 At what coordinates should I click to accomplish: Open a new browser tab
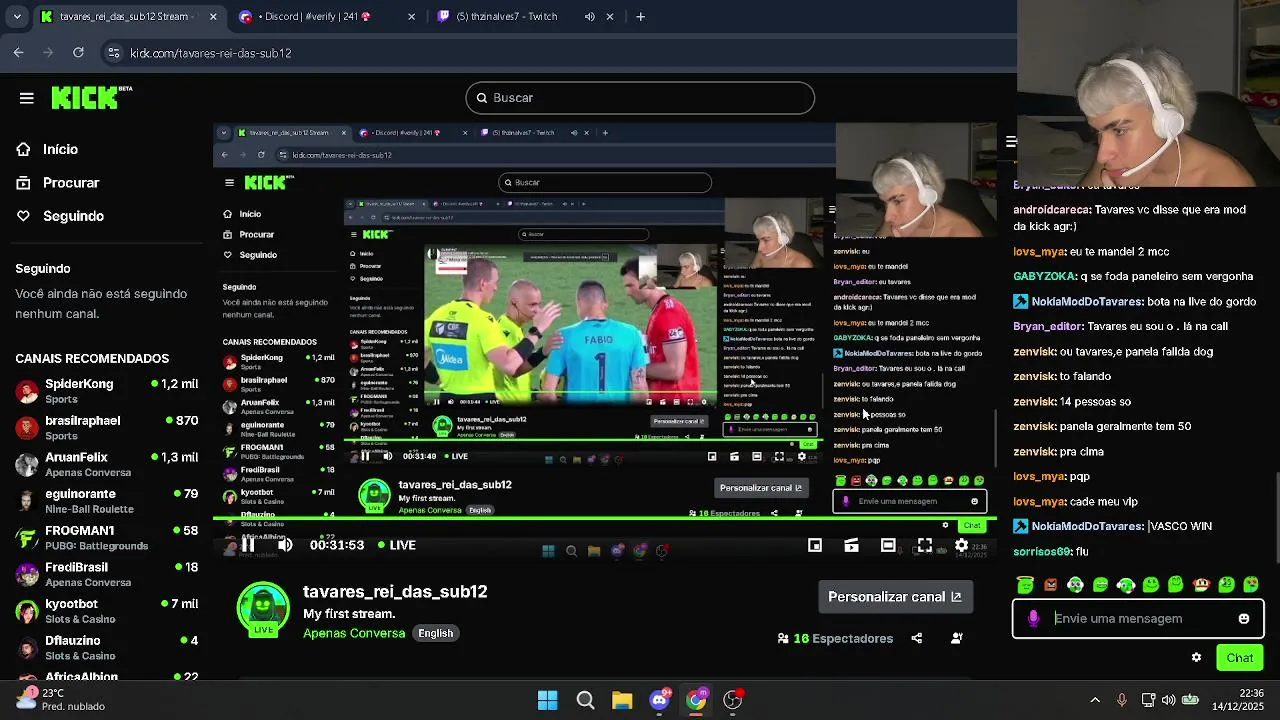641,16
